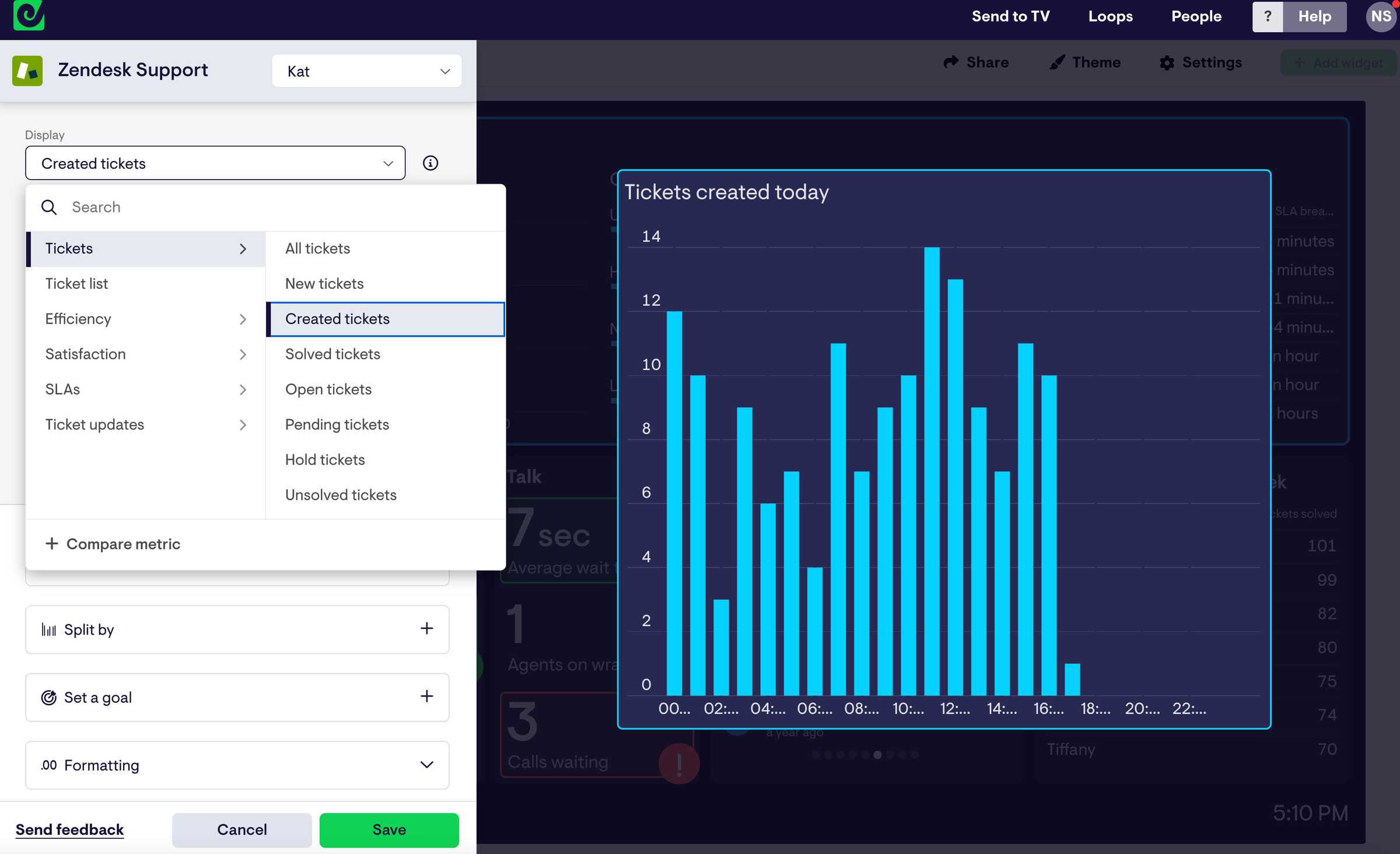The width and height of the screenshot is (1400, 854).
Task: Expand the Formatting section
Action: [426, 765]
